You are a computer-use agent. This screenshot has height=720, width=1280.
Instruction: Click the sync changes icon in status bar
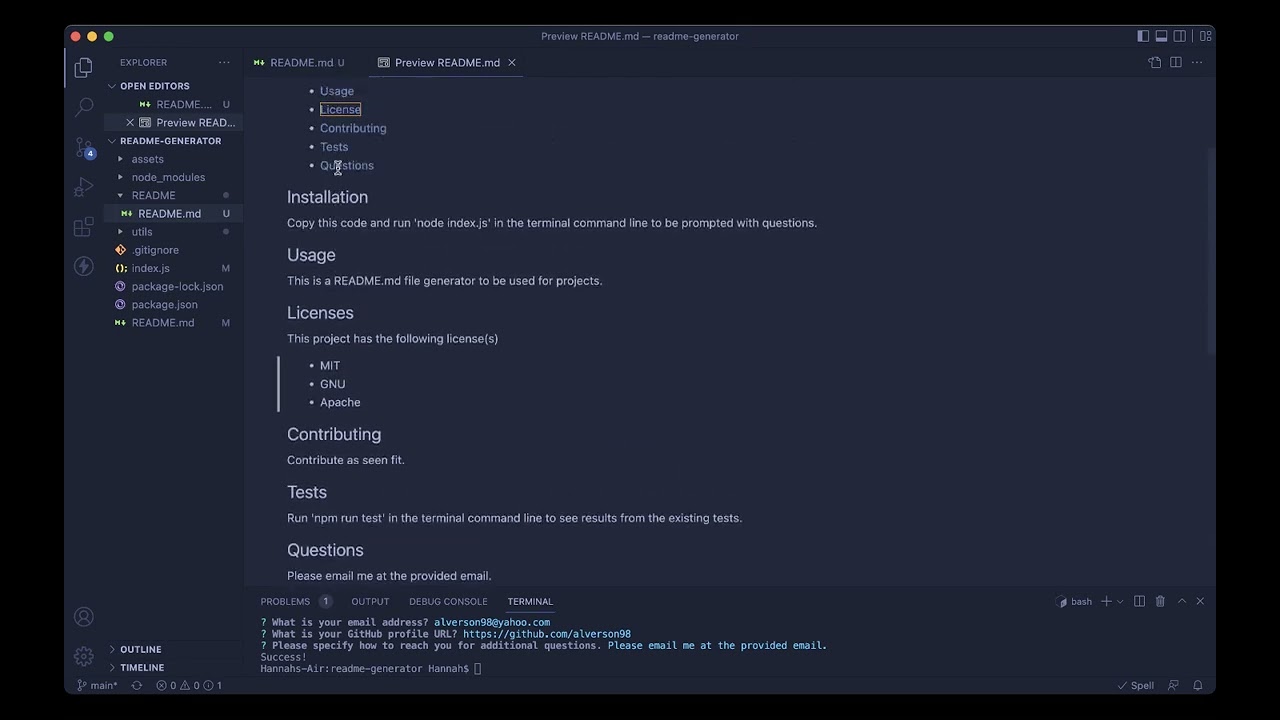tap(137, 685)
